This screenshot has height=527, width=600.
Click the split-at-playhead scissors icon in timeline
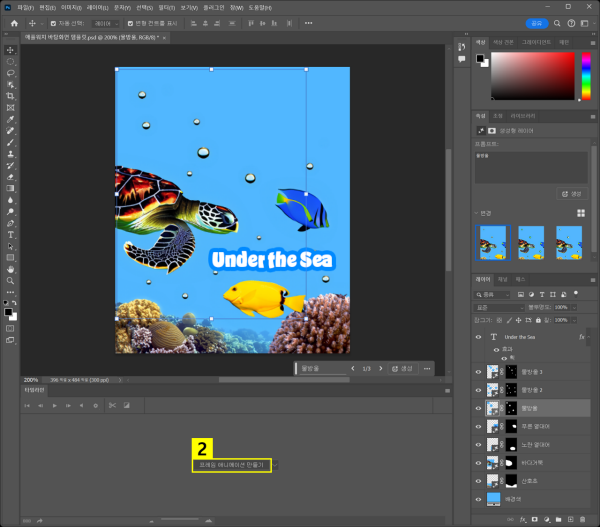tap(113, 405)
